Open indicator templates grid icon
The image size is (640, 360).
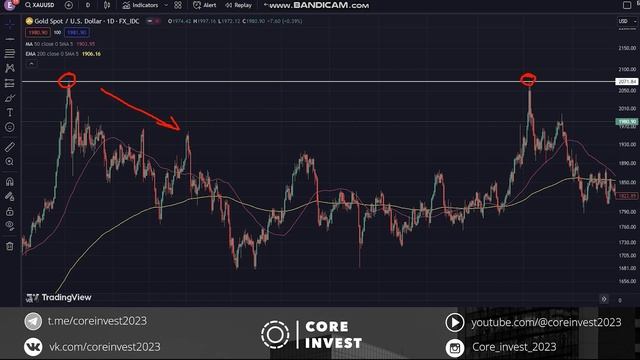coord(178,5)
